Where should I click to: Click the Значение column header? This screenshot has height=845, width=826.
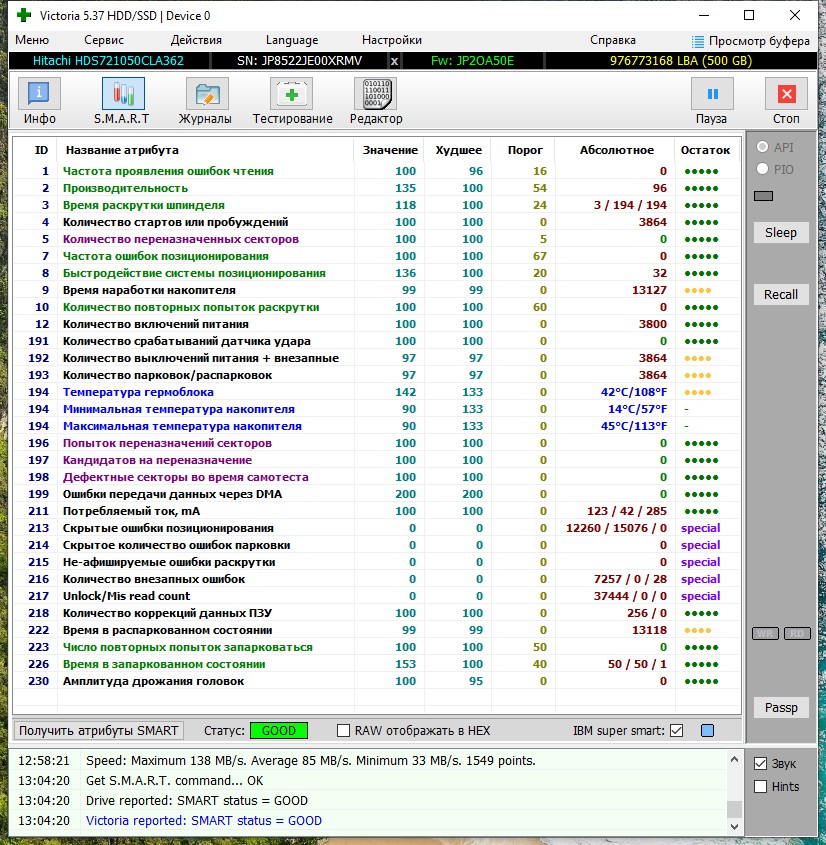pos(390,150)
